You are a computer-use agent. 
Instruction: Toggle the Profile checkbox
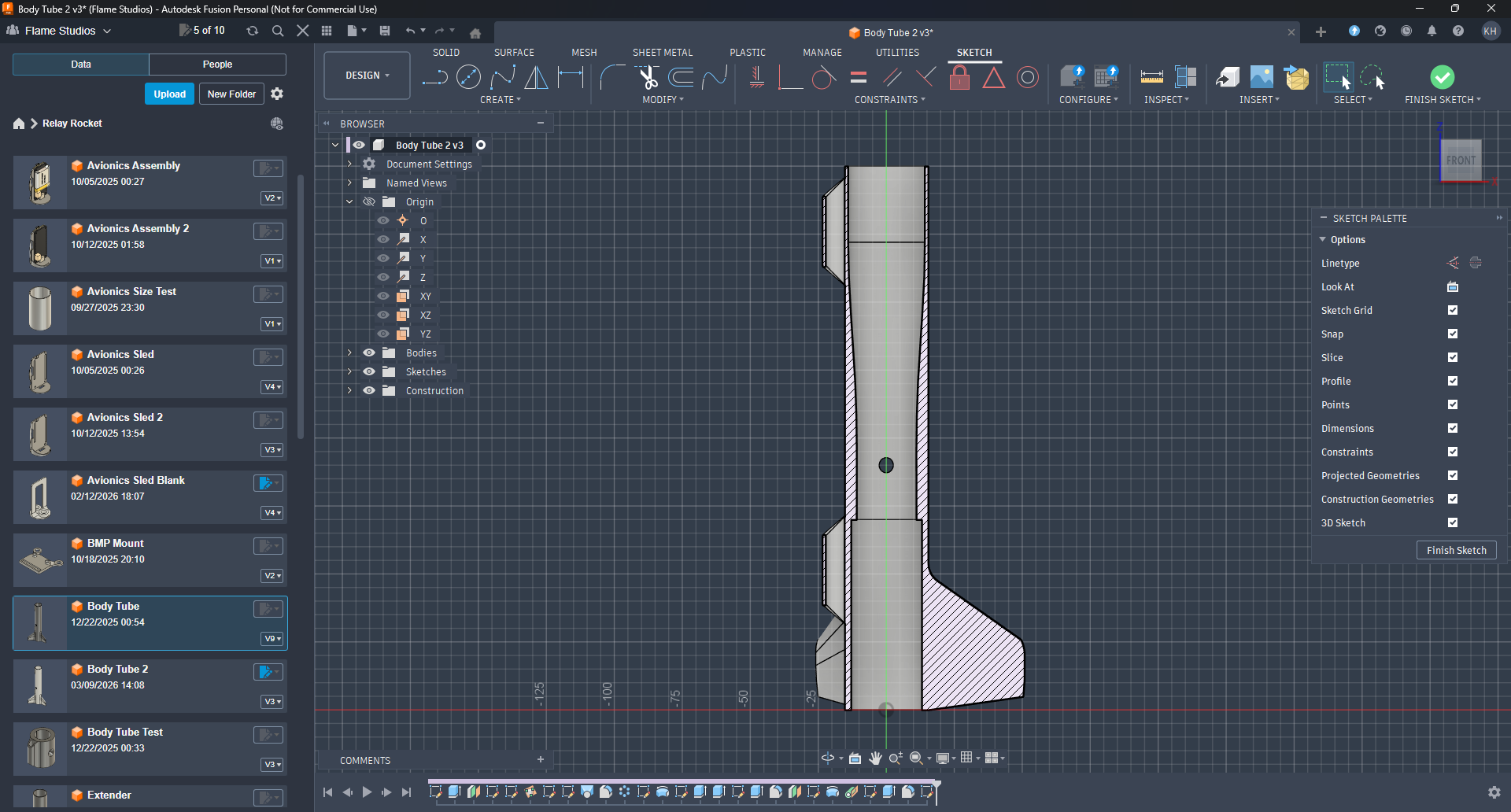1453,382
